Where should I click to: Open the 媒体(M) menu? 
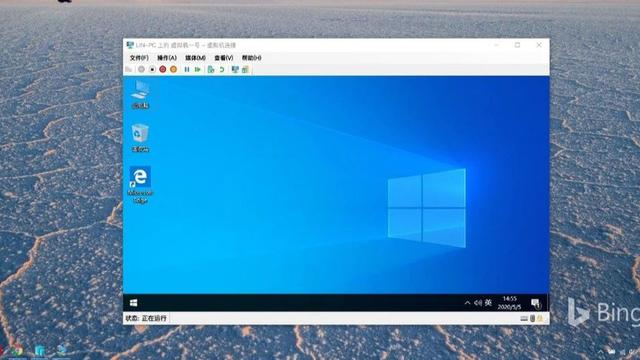[x=196, y=58]
